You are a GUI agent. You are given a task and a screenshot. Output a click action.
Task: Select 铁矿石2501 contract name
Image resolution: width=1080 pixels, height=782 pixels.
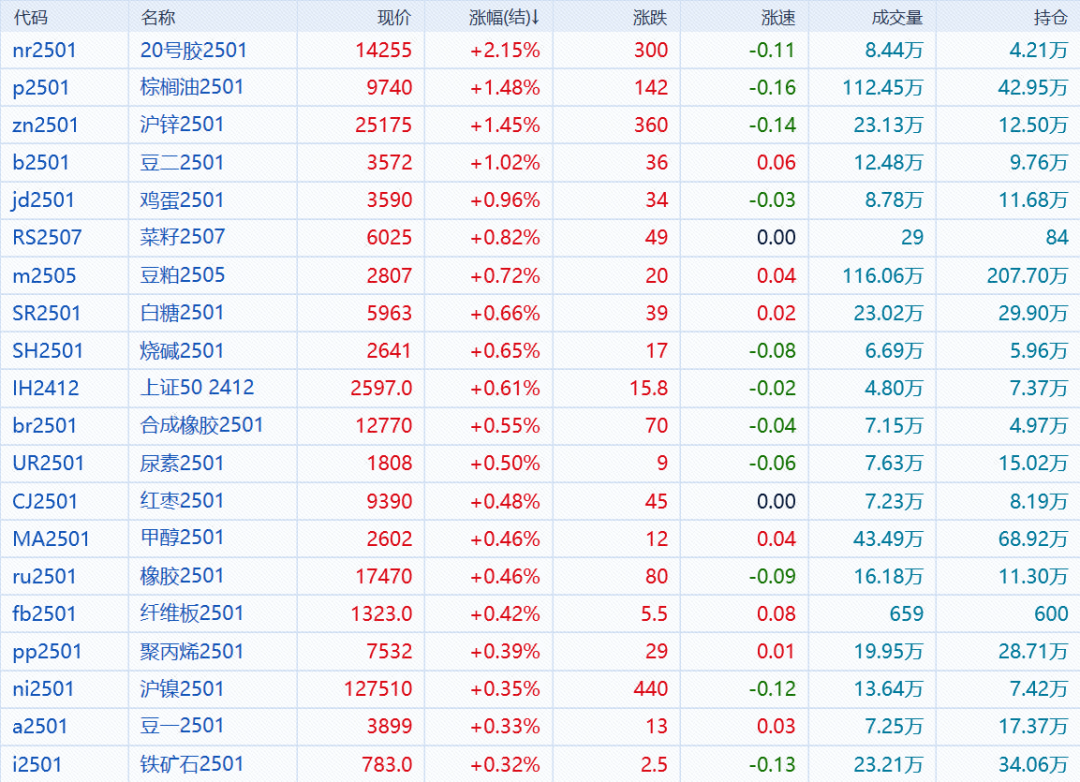pos(192,764)
